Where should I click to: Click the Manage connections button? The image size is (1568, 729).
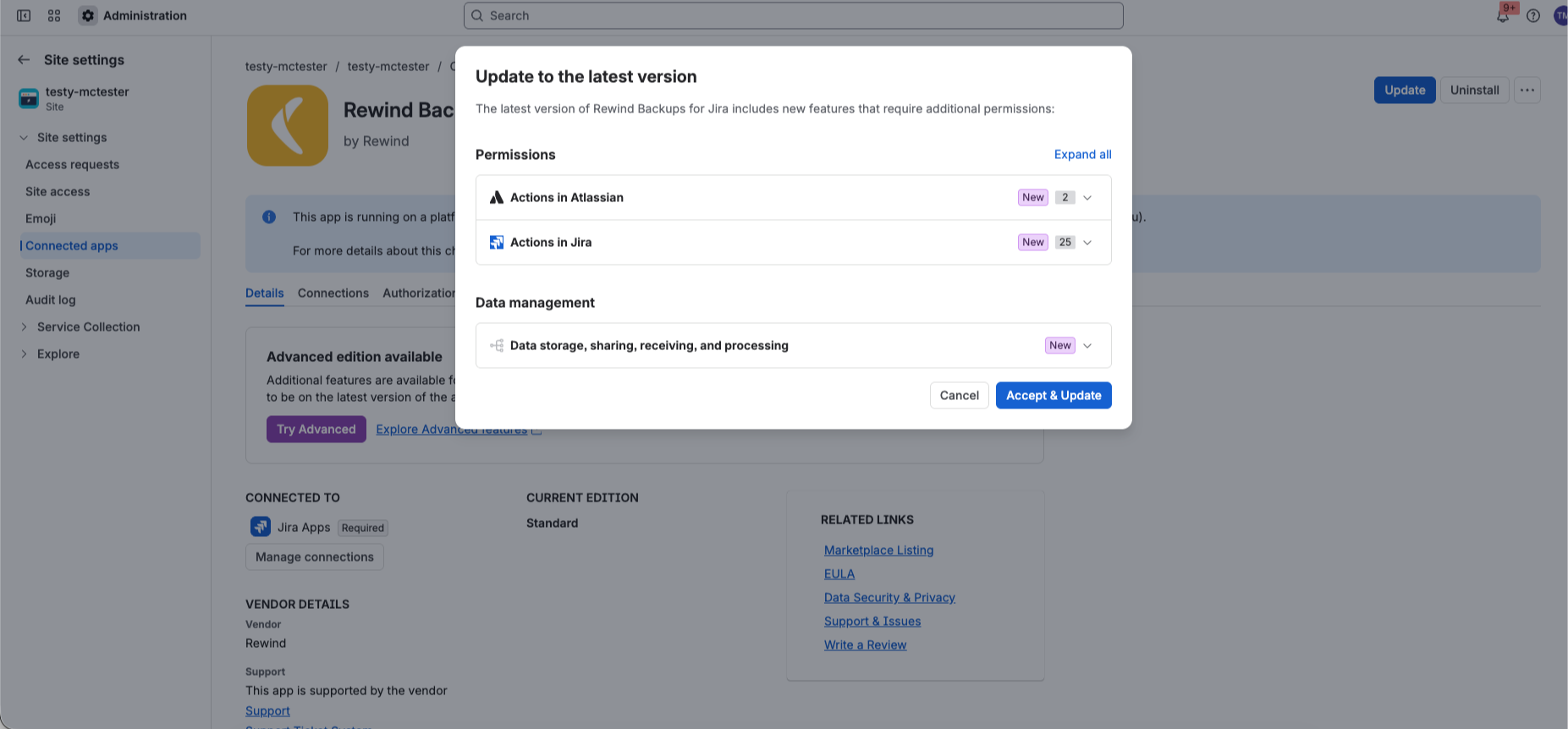click(x=315, y=556)
